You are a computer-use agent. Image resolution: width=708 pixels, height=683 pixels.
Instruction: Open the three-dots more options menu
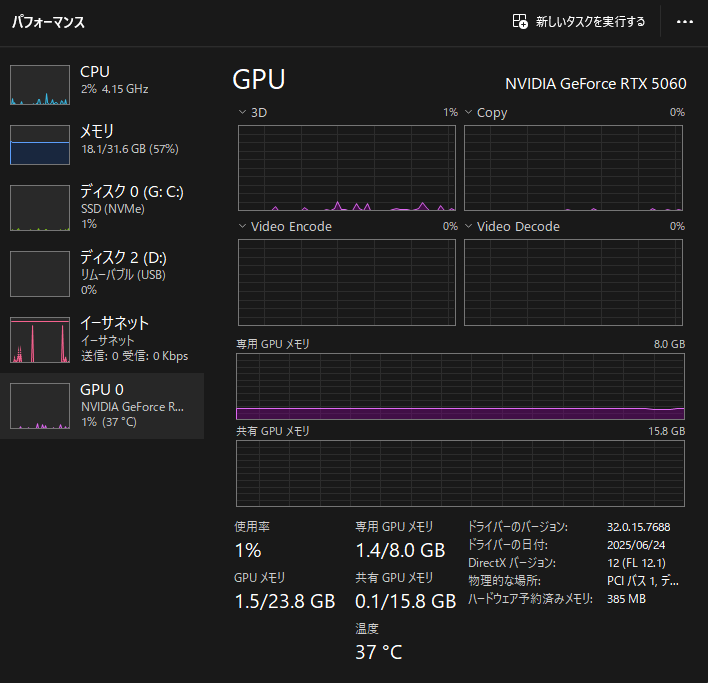click(x=685, y=21)
